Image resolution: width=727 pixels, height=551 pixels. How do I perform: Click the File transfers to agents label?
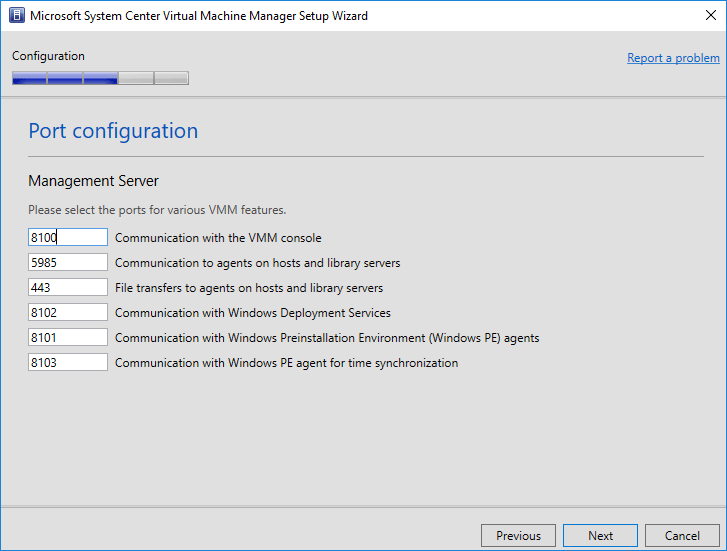pos(249,288)
